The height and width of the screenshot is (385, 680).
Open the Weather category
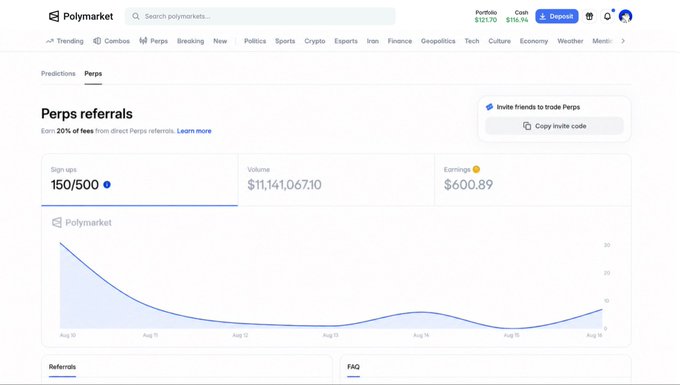[x=570, y=41]
